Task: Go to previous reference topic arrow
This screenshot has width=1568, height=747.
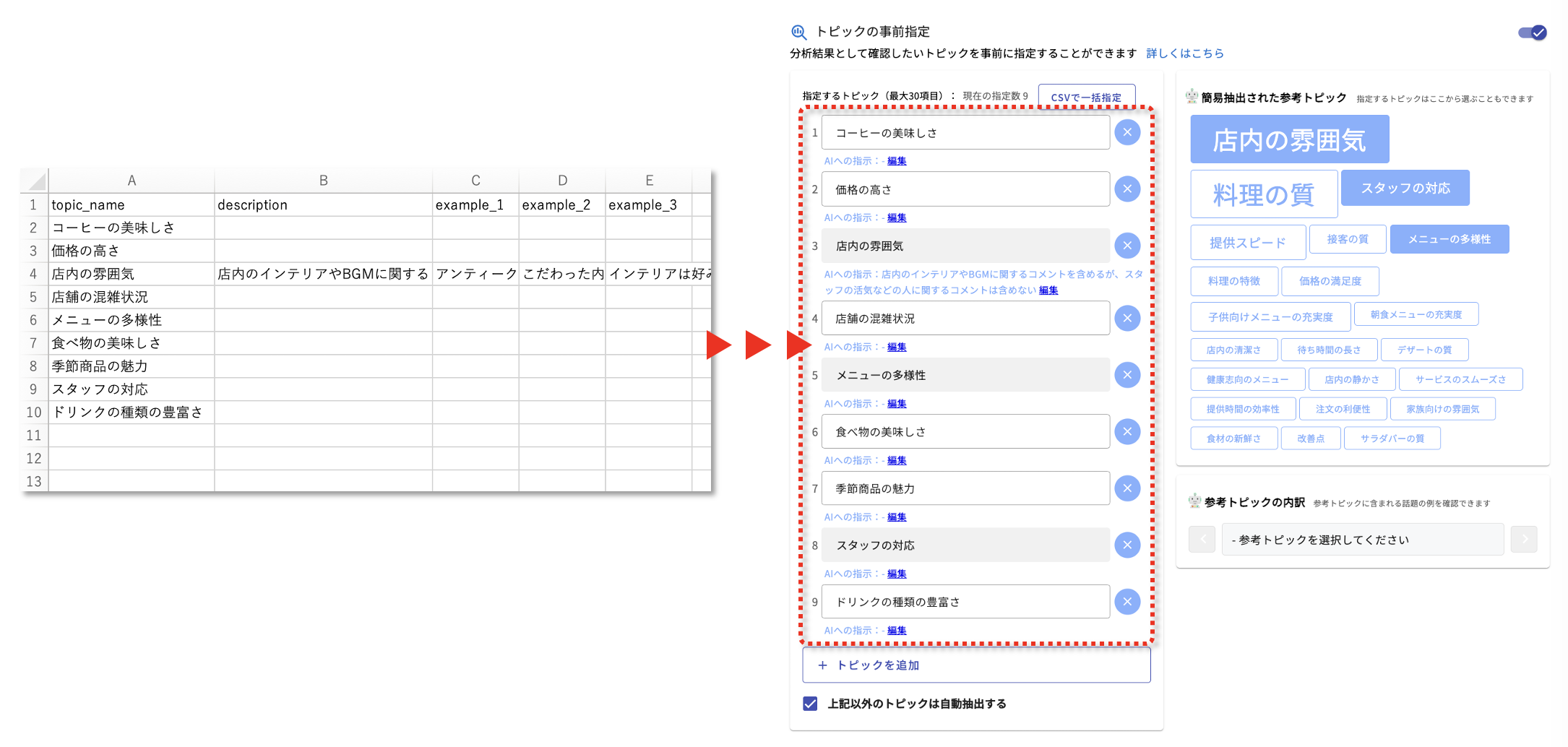Action: click(1202, 540)
